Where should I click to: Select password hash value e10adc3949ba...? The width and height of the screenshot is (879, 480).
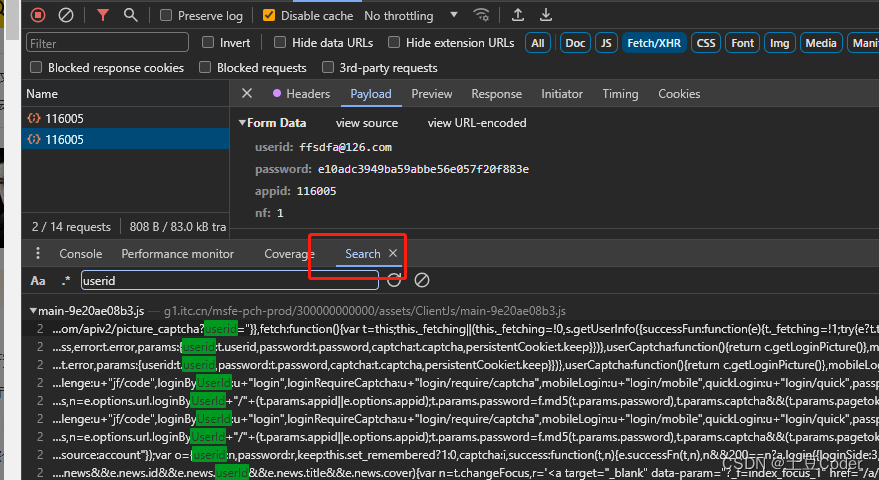423,169
